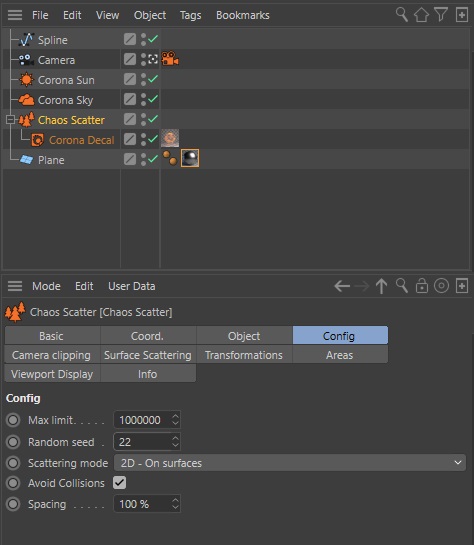Screen dimensions: 474x545
Task: Select the Corona Sun object icon
Action: (x=26, y=80)
